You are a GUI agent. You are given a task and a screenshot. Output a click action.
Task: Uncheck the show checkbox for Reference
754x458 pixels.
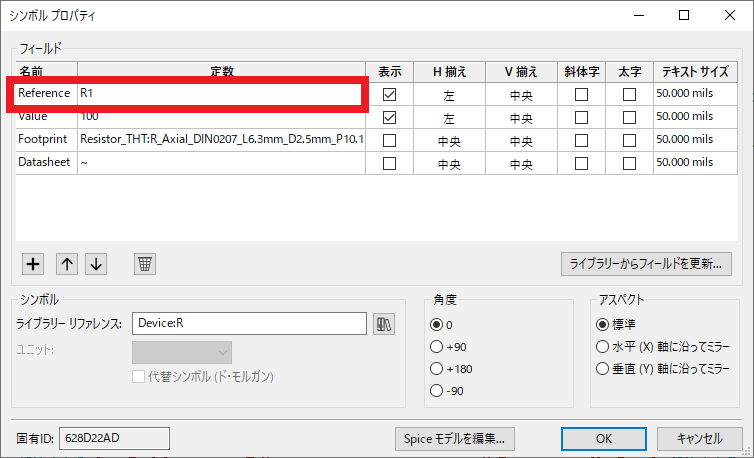click(389, 94)
